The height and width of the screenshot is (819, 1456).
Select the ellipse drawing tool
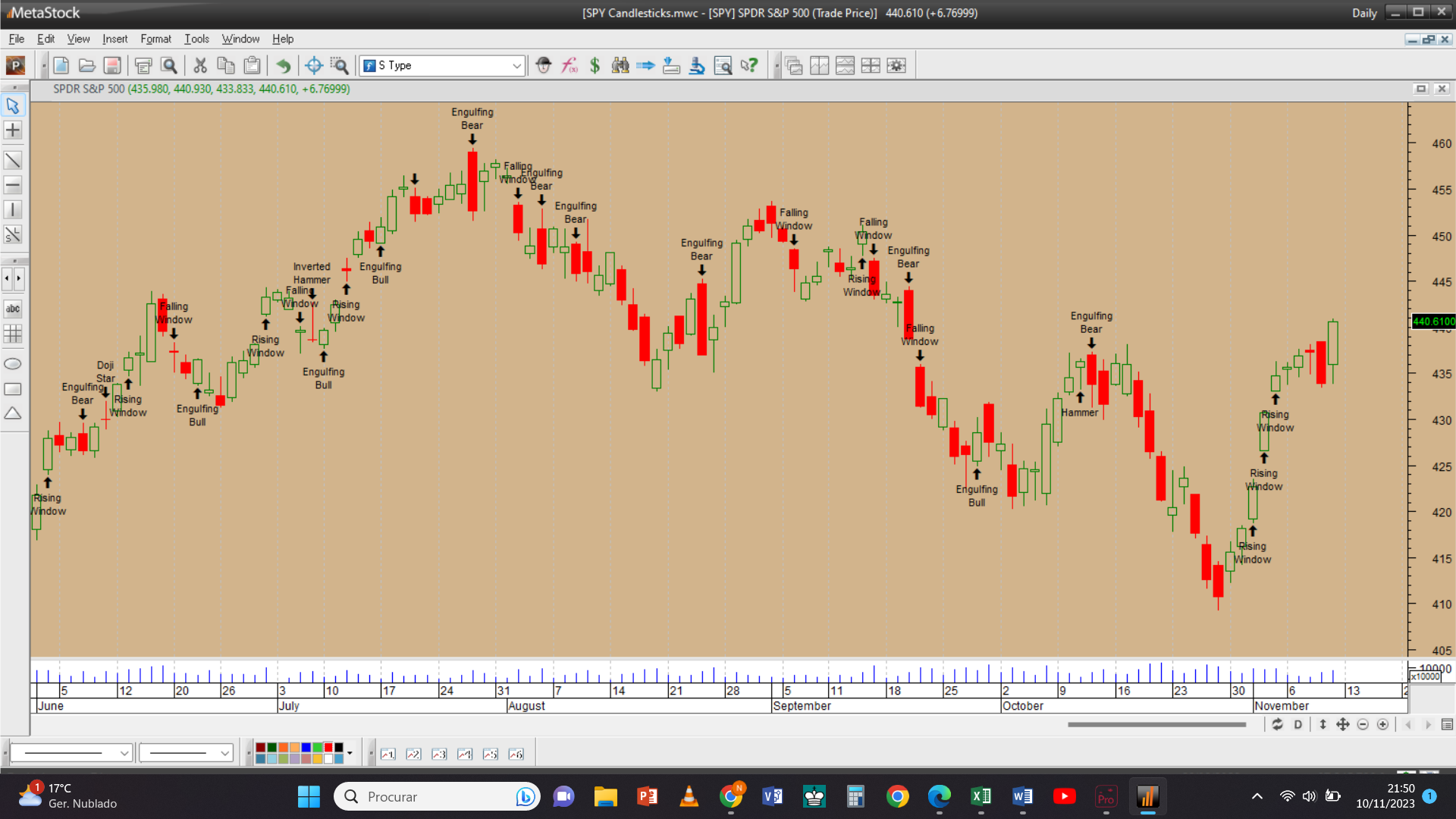coord(13,364)
